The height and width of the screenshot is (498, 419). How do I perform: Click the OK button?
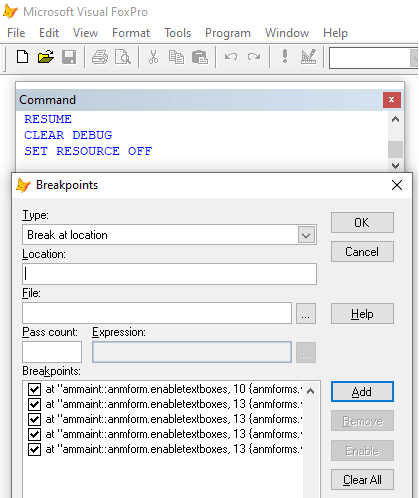click(x=362, y=223)
